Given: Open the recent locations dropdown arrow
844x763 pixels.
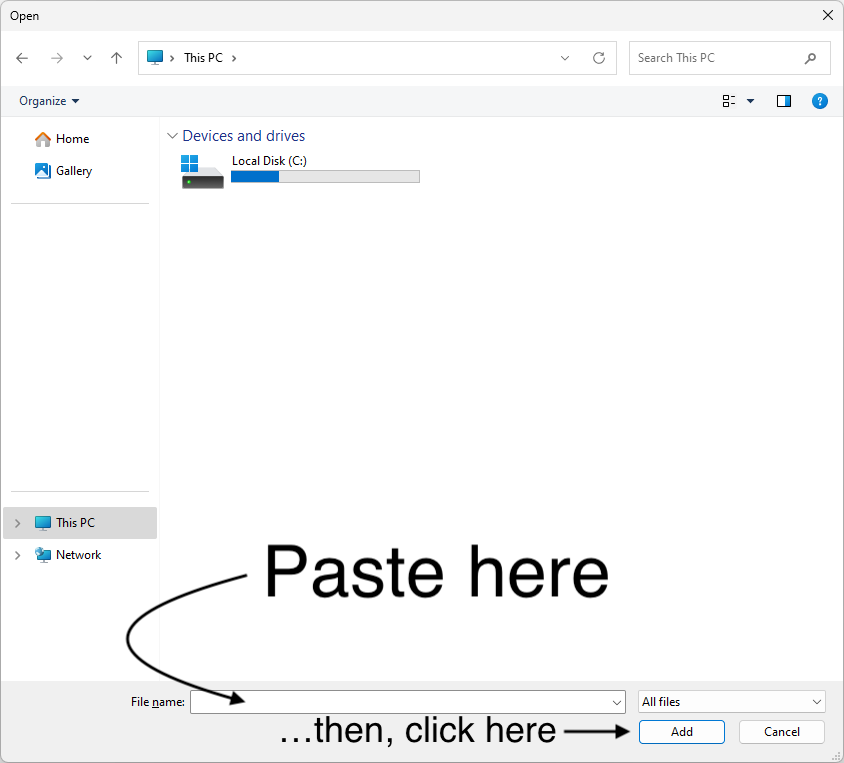Looking at the screenshot, I should click(564, 58).
